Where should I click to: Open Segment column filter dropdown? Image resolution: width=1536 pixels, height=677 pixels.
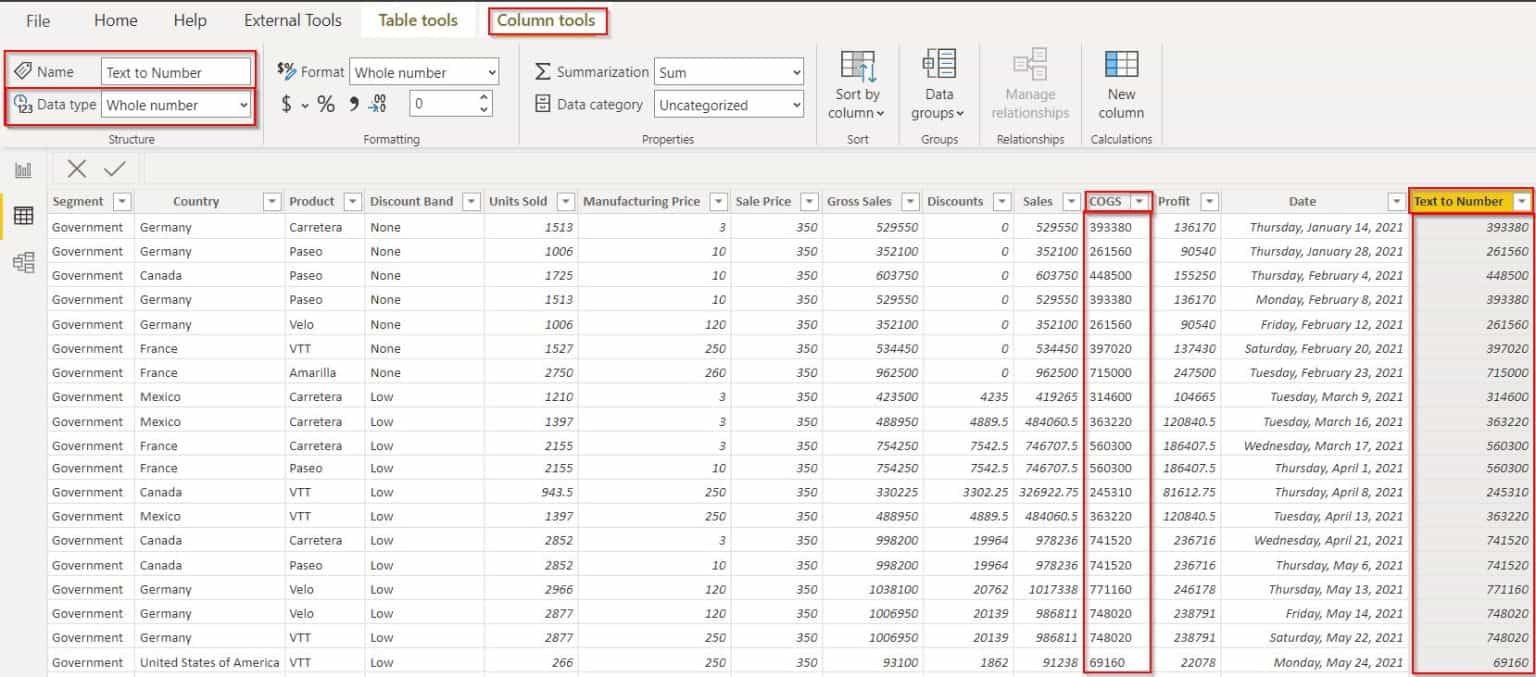[122, 201]
